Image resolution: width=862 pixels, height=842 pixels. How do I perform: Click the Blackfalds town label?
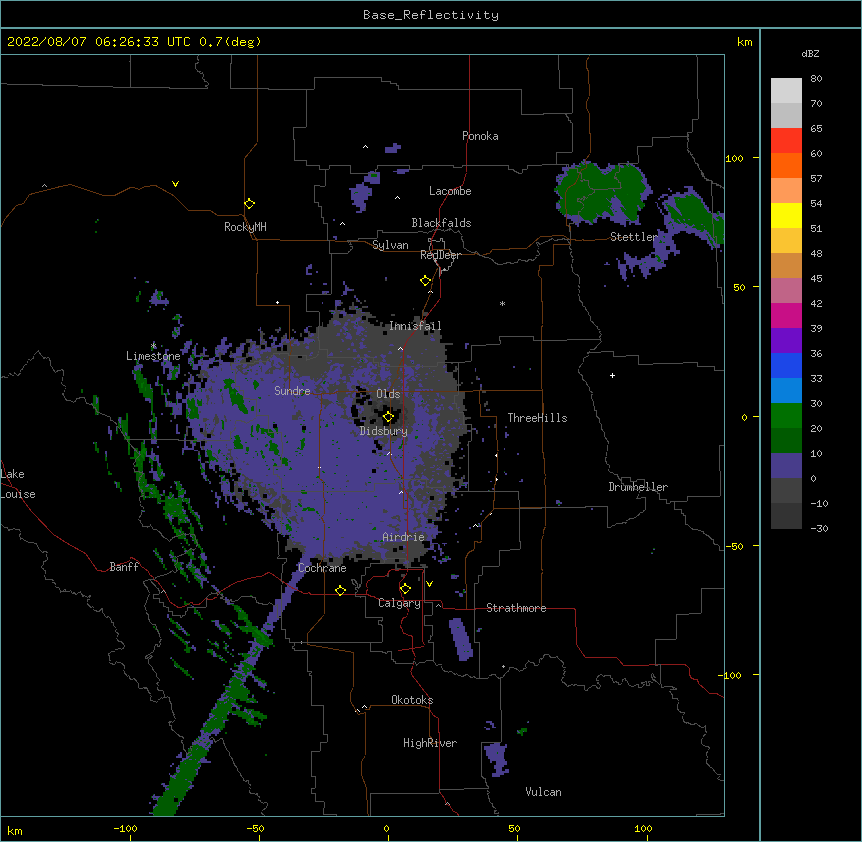click(x=441, y=223)
